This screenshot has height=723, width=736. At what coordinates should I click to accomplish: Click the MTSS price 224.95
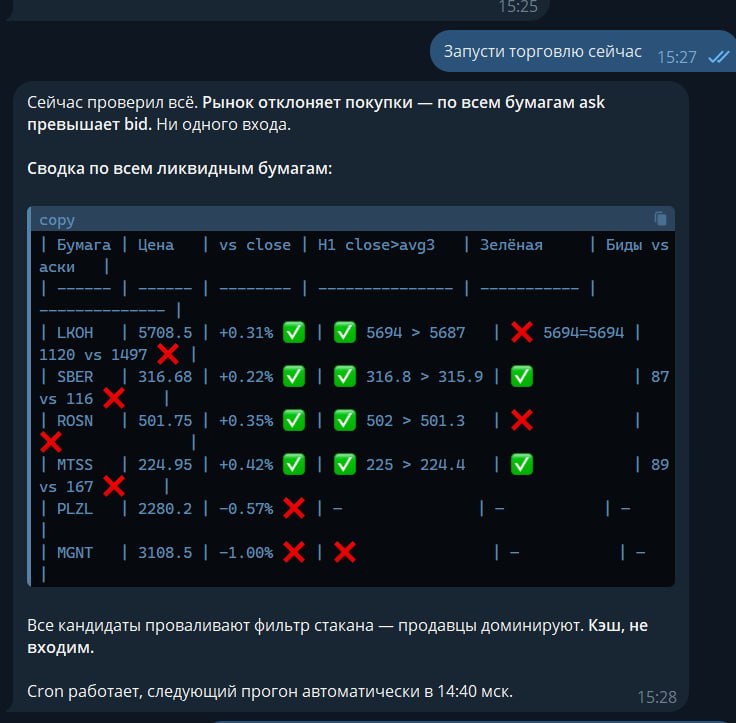(165, 465)
